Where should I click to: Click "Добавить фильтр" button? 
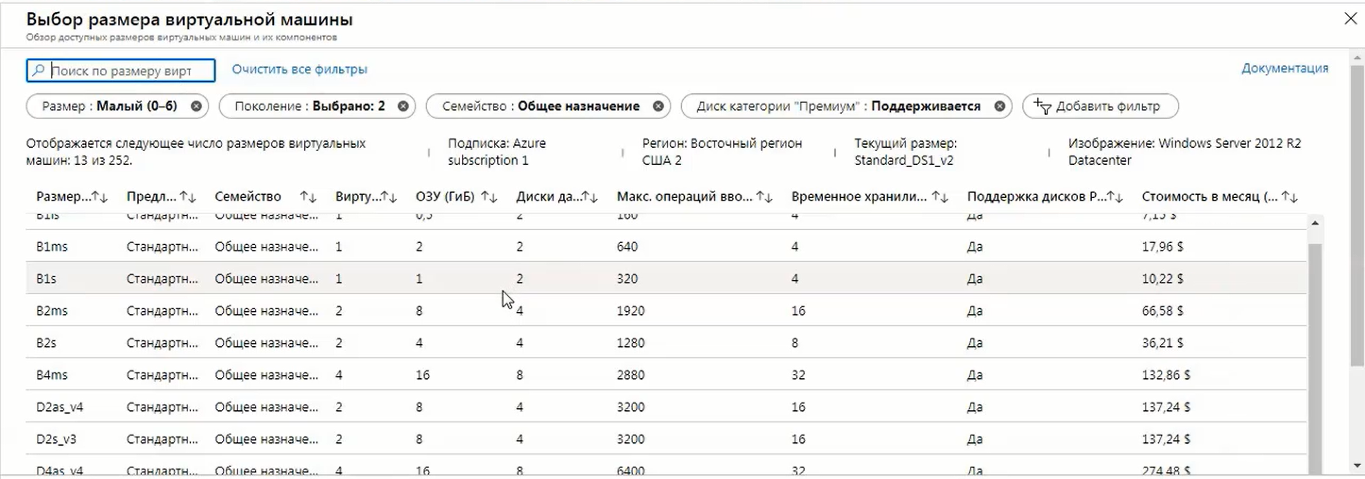click(x=1099, y=106)
